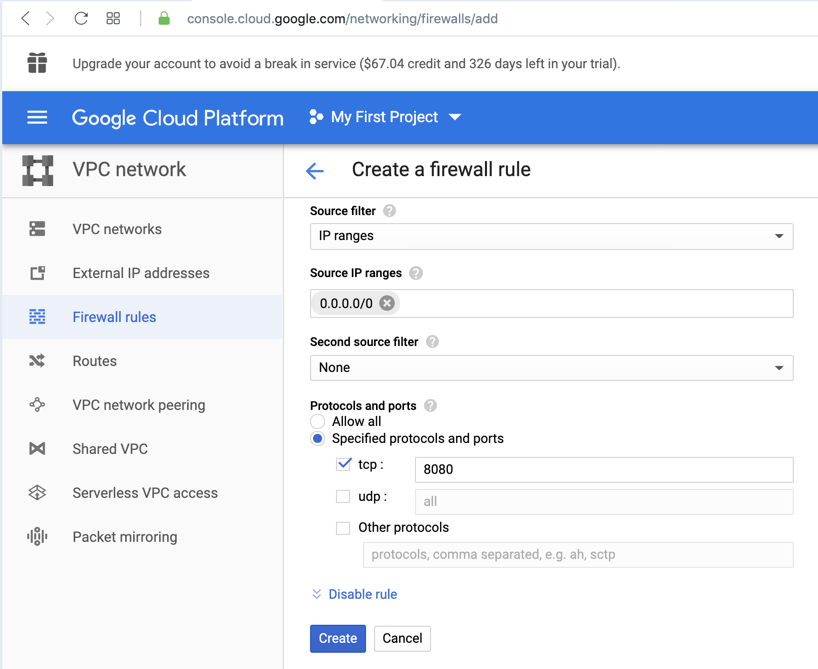Click into the tcp ports field
Image resolution: width=818 pixels, height=669 pixels.
(603, 469)
